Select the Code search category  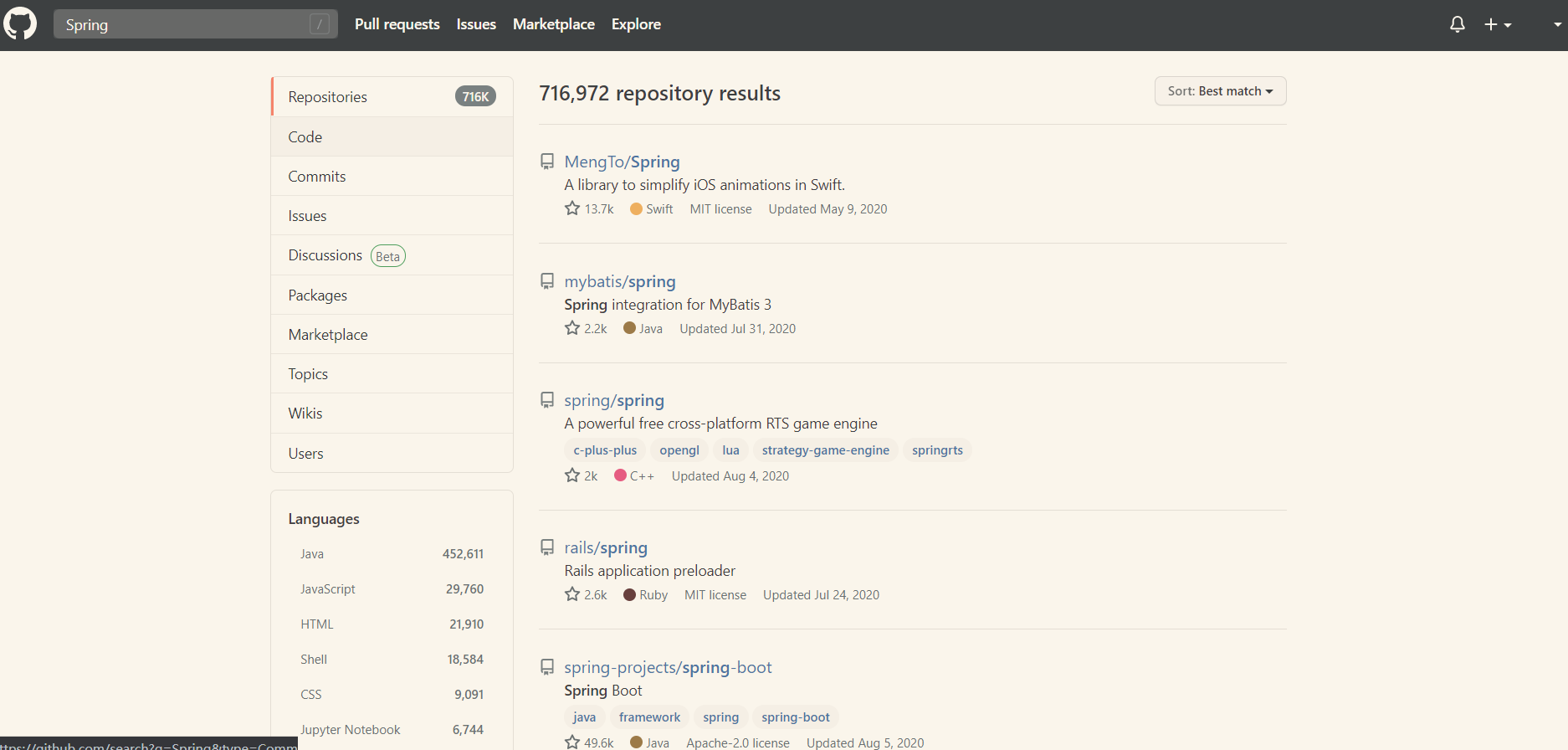(x=392, y=136)
